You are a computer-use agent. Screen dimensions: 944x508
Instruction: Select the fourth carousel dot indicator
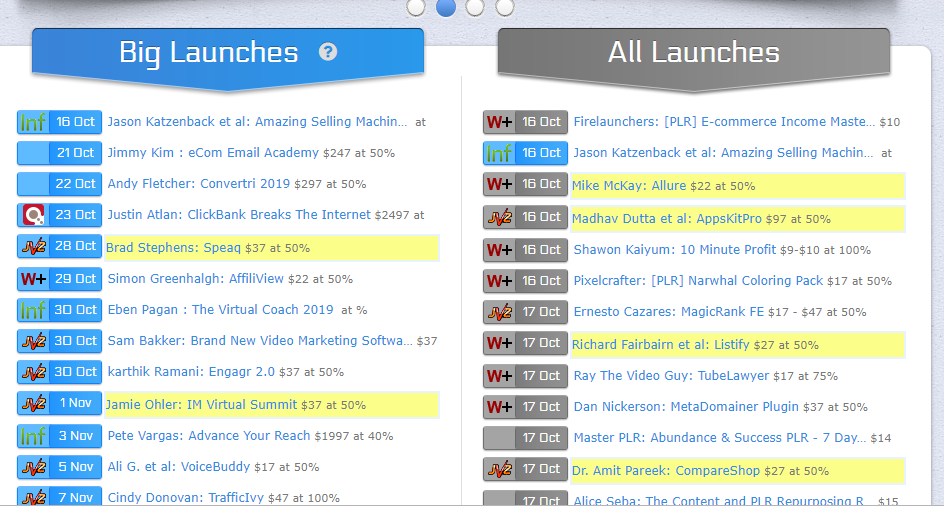(x=505, y=7)
